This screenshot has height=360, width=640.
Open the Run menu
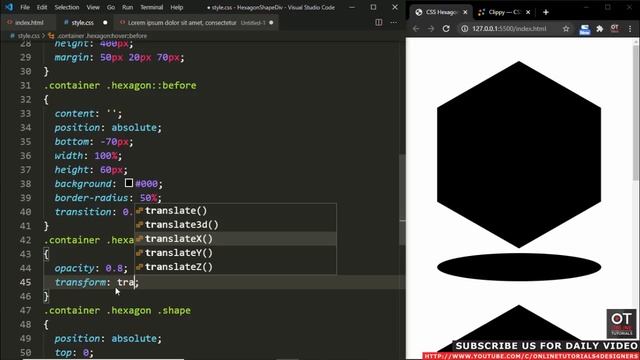pos(127,7)
